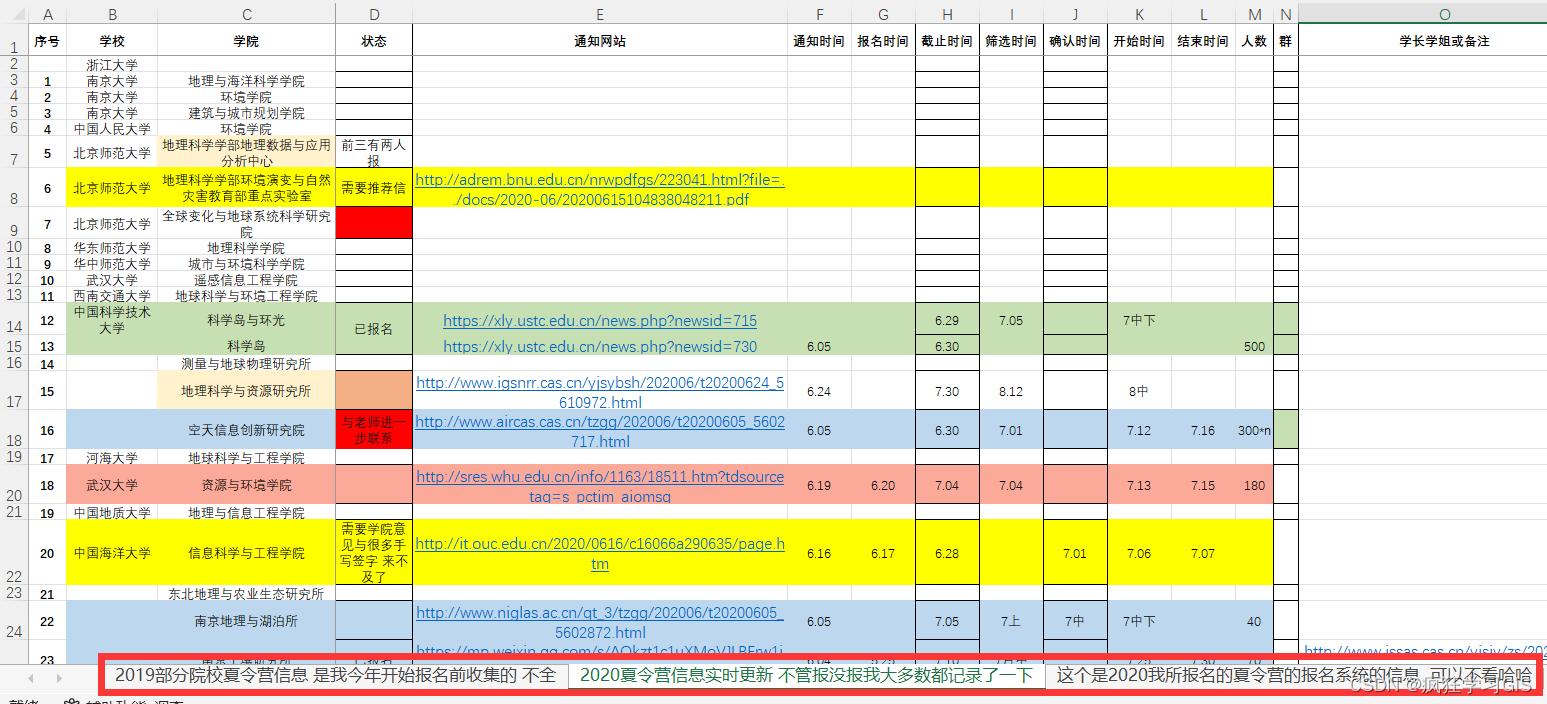1547x704 pixels.
Task: Select the yellow 需要推荐信 cell
Action: click(374, 187)
